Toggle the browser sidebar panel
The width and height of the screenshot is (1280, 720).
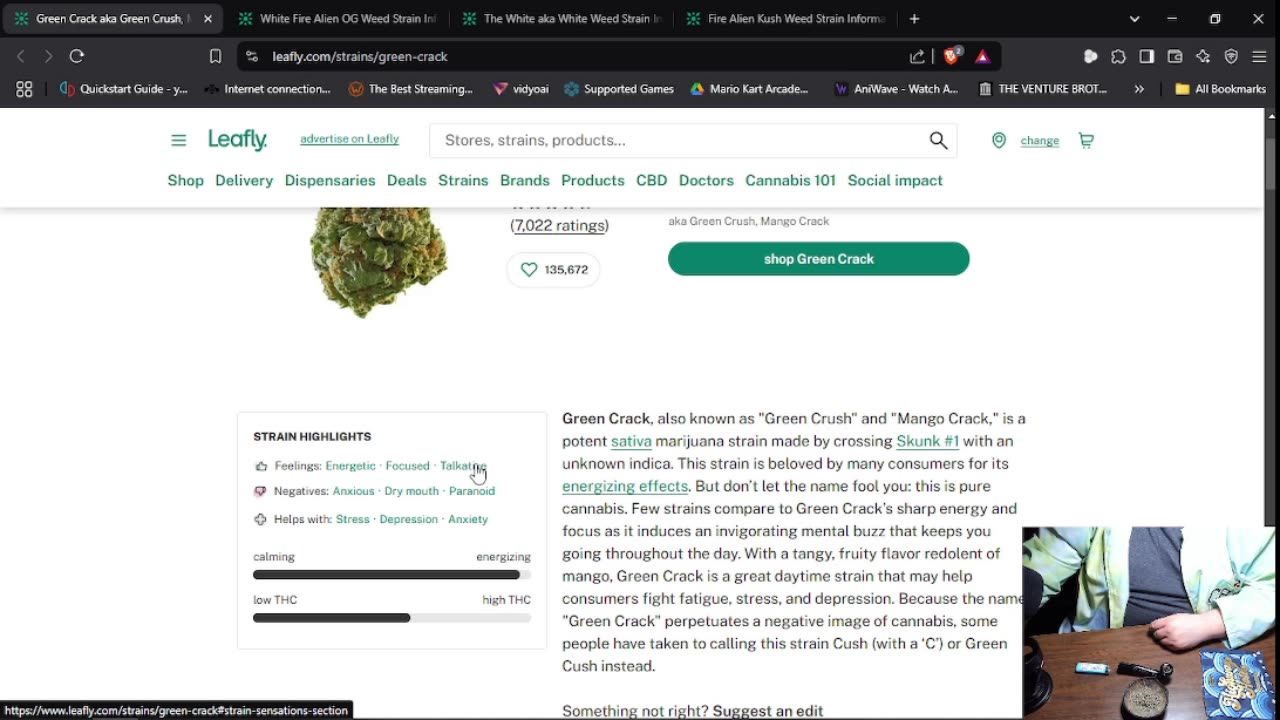(1147, 57)
